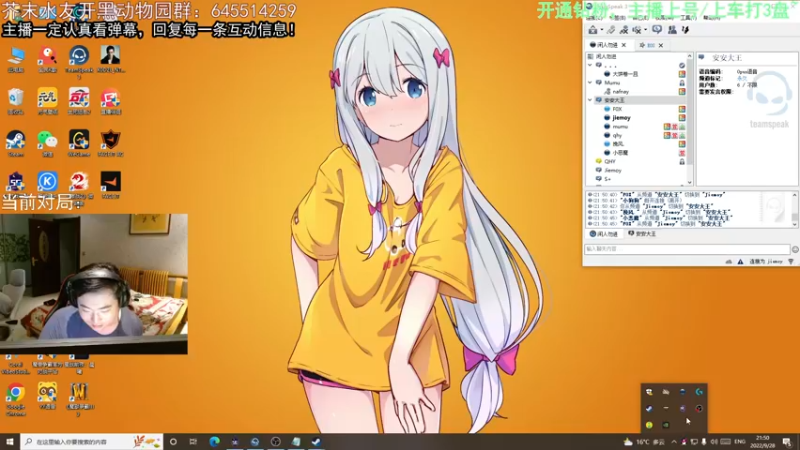
Task: Open the WeGame desktop shortcut
Action: pyautogui.click(x=79, y=143)
